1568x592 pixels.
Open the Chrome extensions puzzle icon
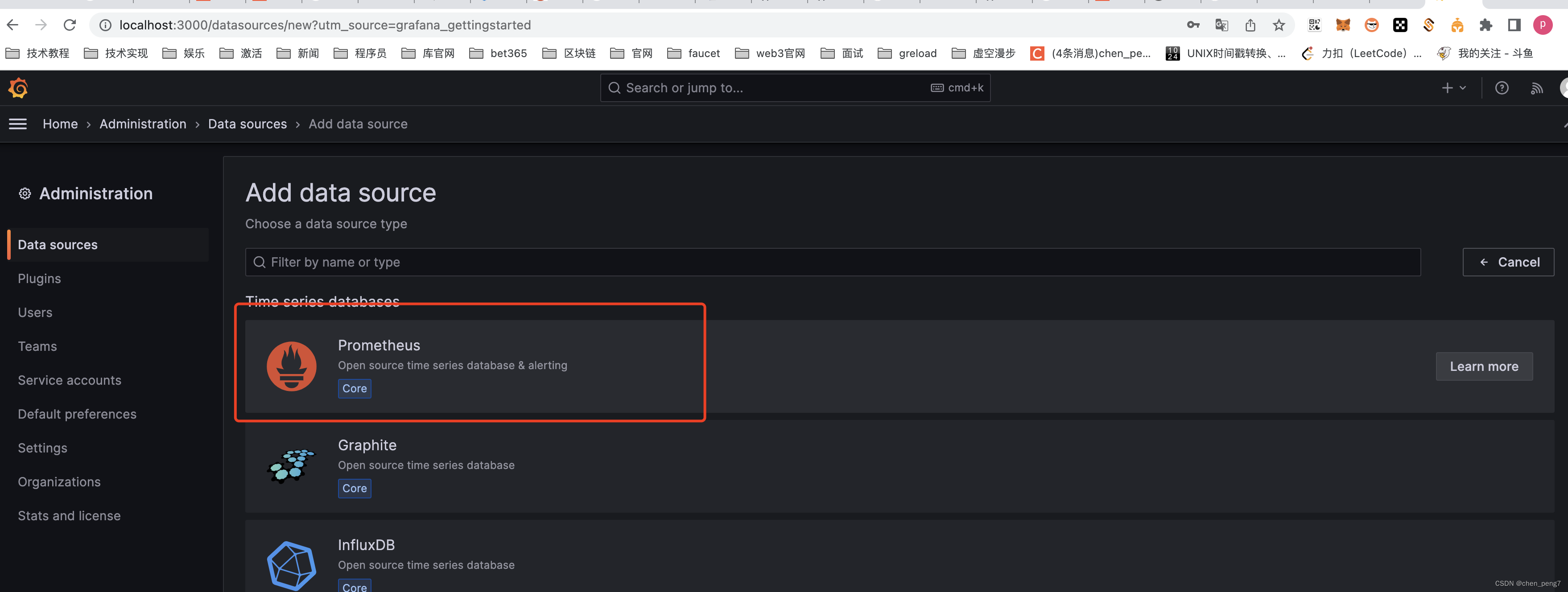1486,25
